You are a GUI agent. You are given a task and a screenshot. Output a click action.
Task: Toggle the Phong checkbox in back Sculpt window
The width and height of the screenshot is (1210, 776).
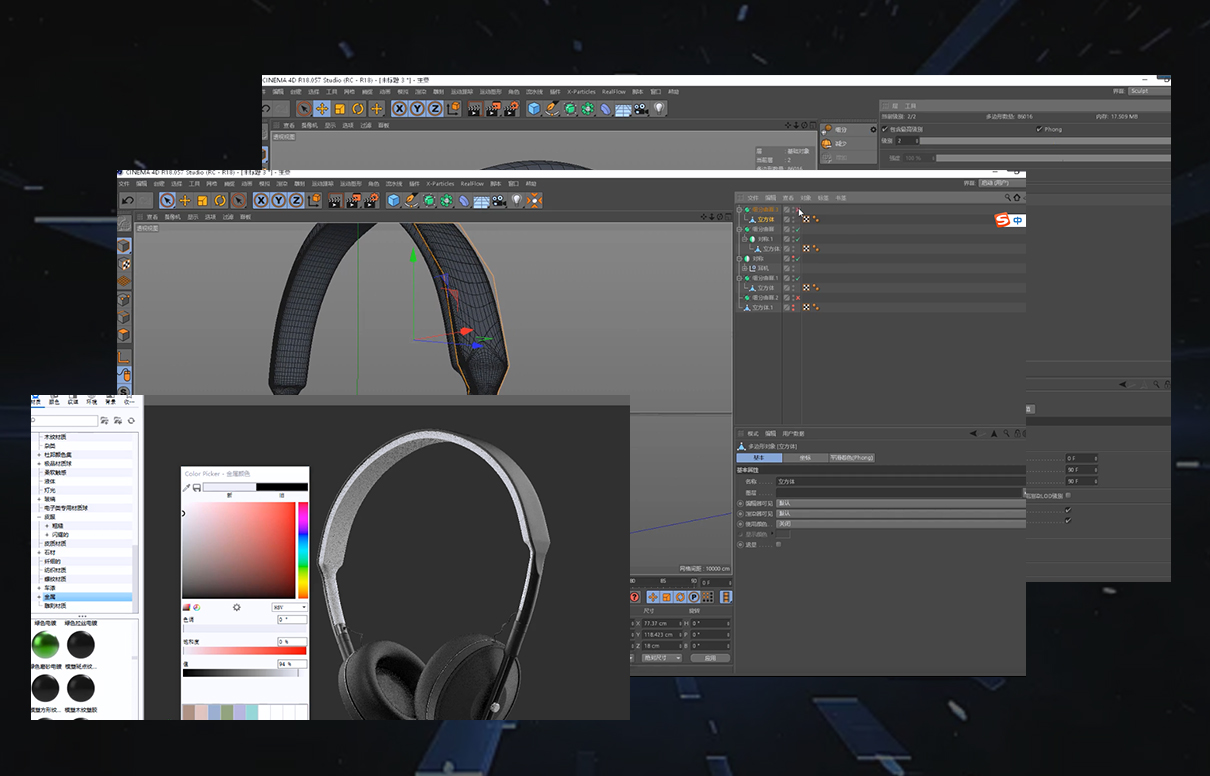point(1039,129)
